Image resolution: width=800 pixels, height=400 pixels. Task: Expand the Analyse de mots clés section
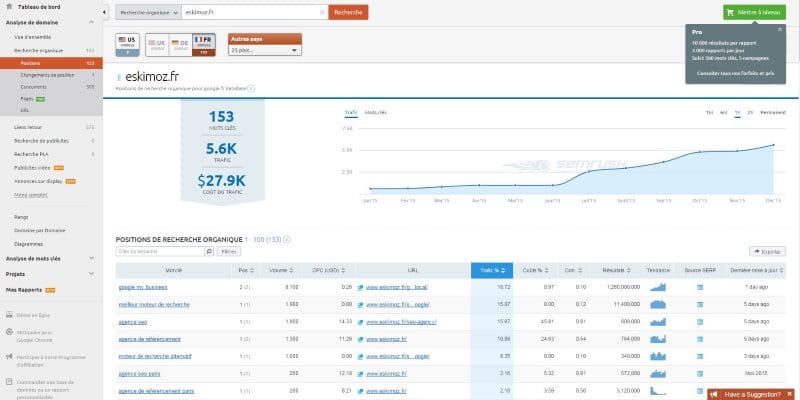click(91, 259)
